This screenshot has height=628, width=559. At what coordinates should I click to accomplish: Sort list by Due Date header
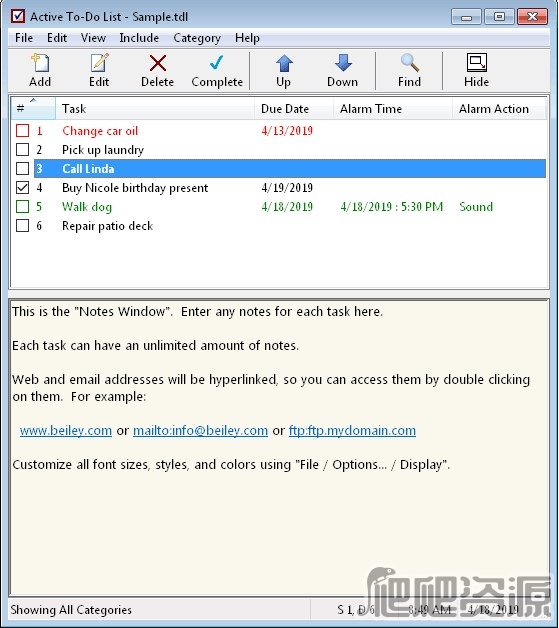(294, 109)
